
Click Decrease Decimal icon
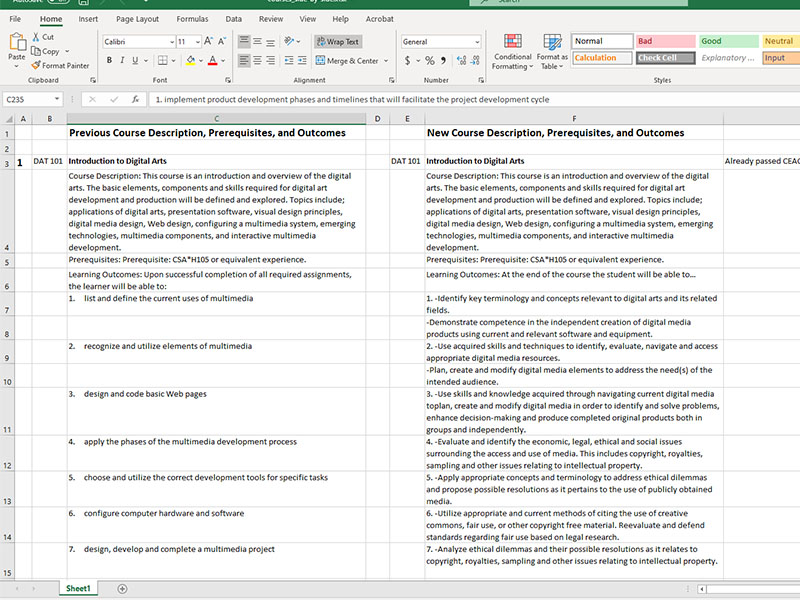pos(476,60)
